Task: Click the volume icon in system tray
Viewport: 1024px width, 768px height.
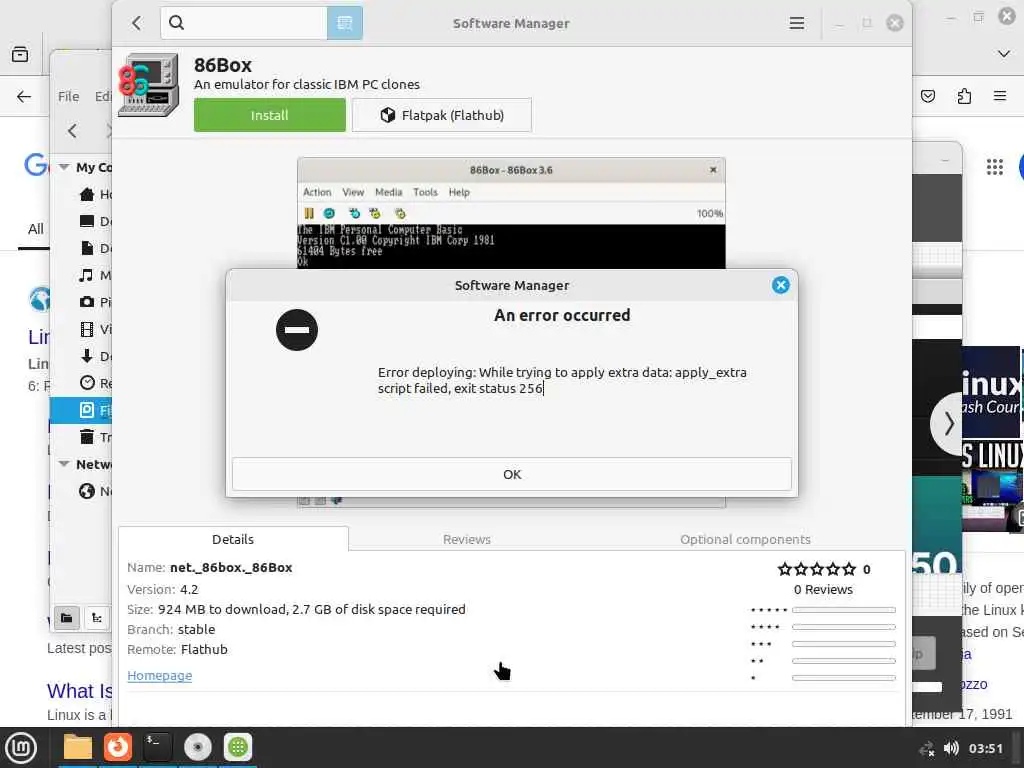Action: tap(951, 748)
